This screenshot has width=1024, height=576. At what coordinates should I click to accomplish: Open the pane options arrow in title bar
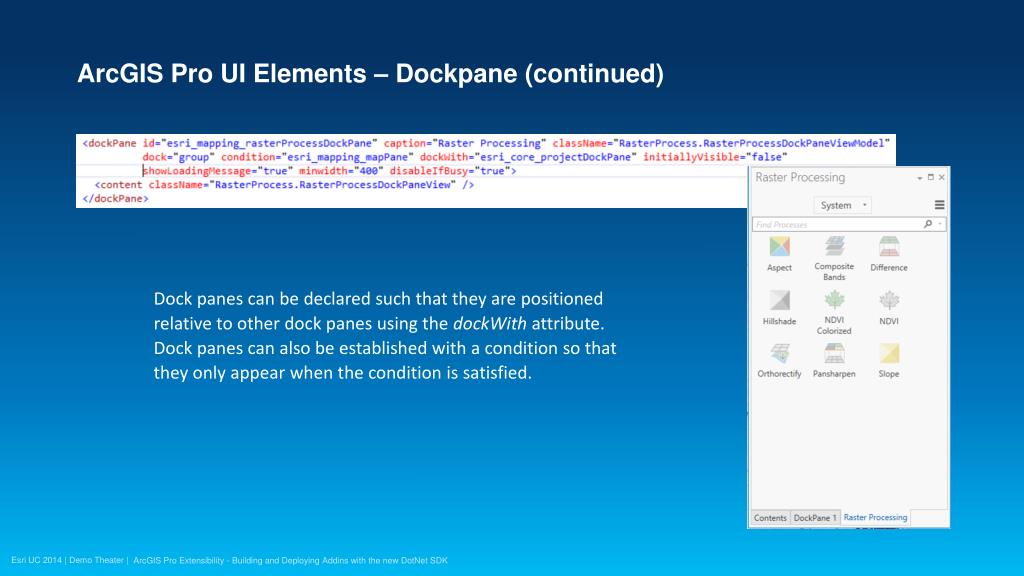point(920,178)
